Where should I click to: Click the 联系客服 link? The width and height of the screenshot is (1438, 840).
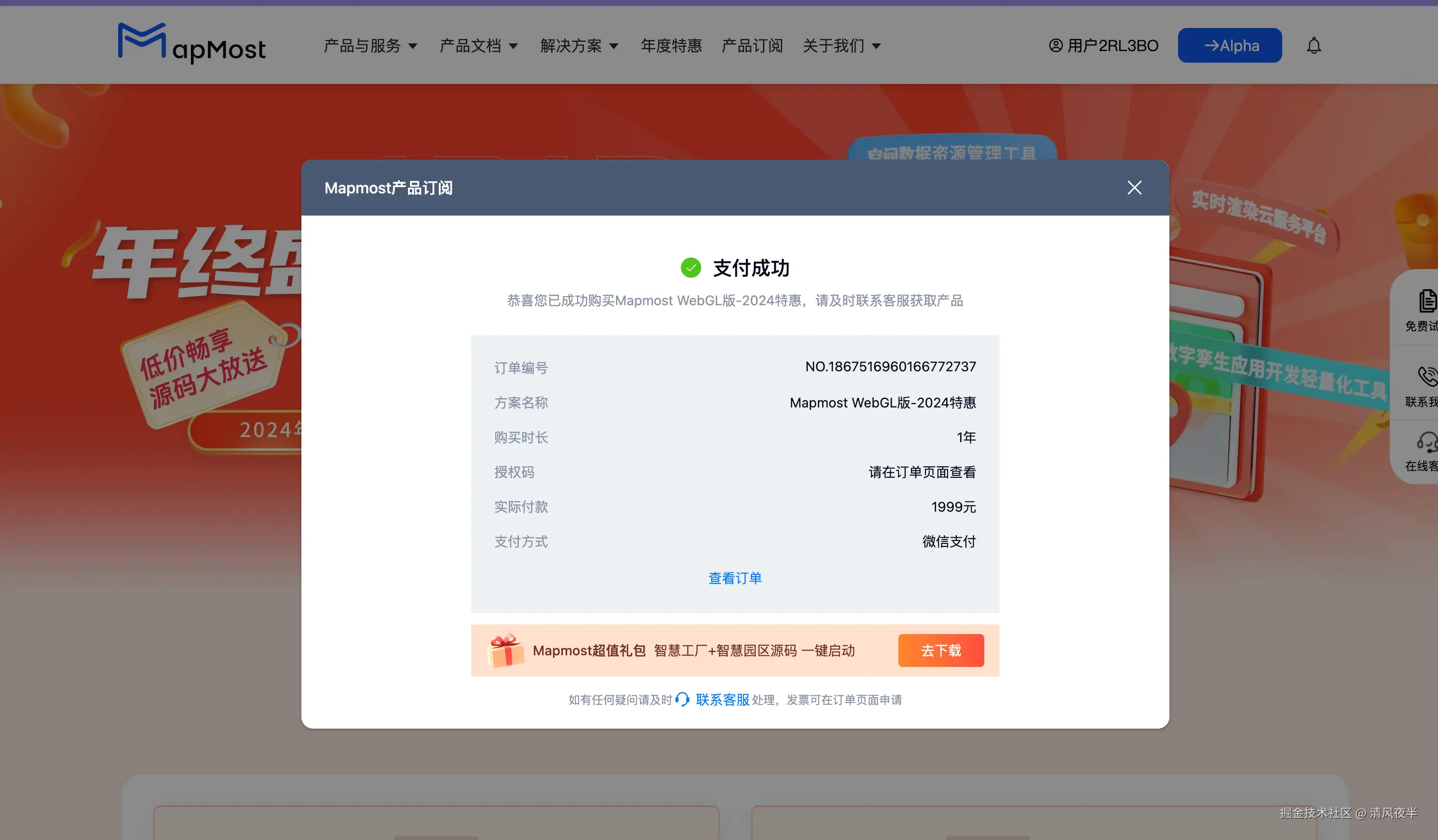[722, 700]
